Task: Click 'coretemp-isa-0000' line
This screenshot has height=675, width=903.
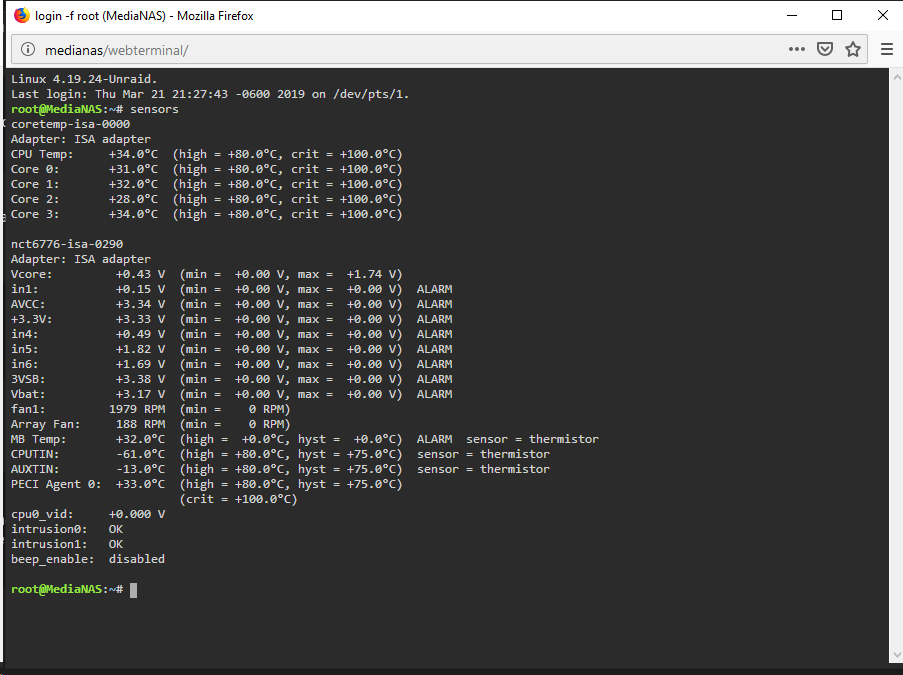Action: pyautogui.click(x=70, y=124)
